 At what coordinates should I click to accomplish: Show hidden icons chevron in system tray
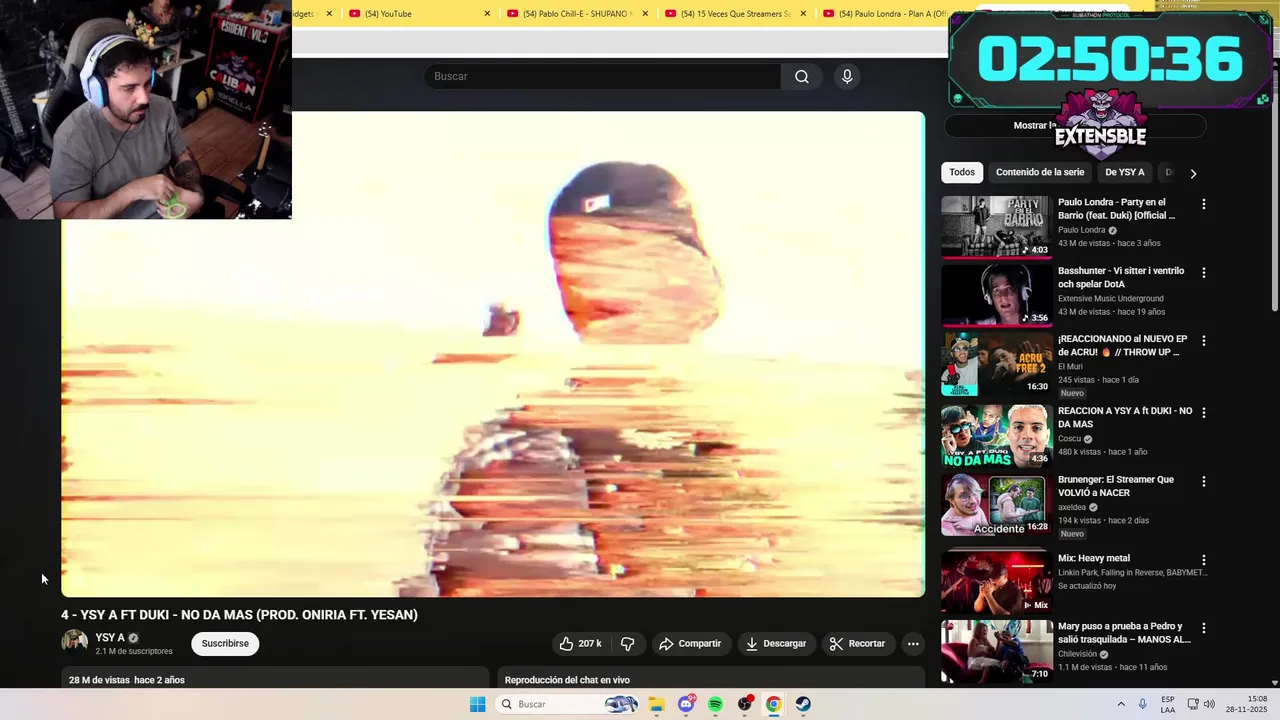coord(1120,704)
